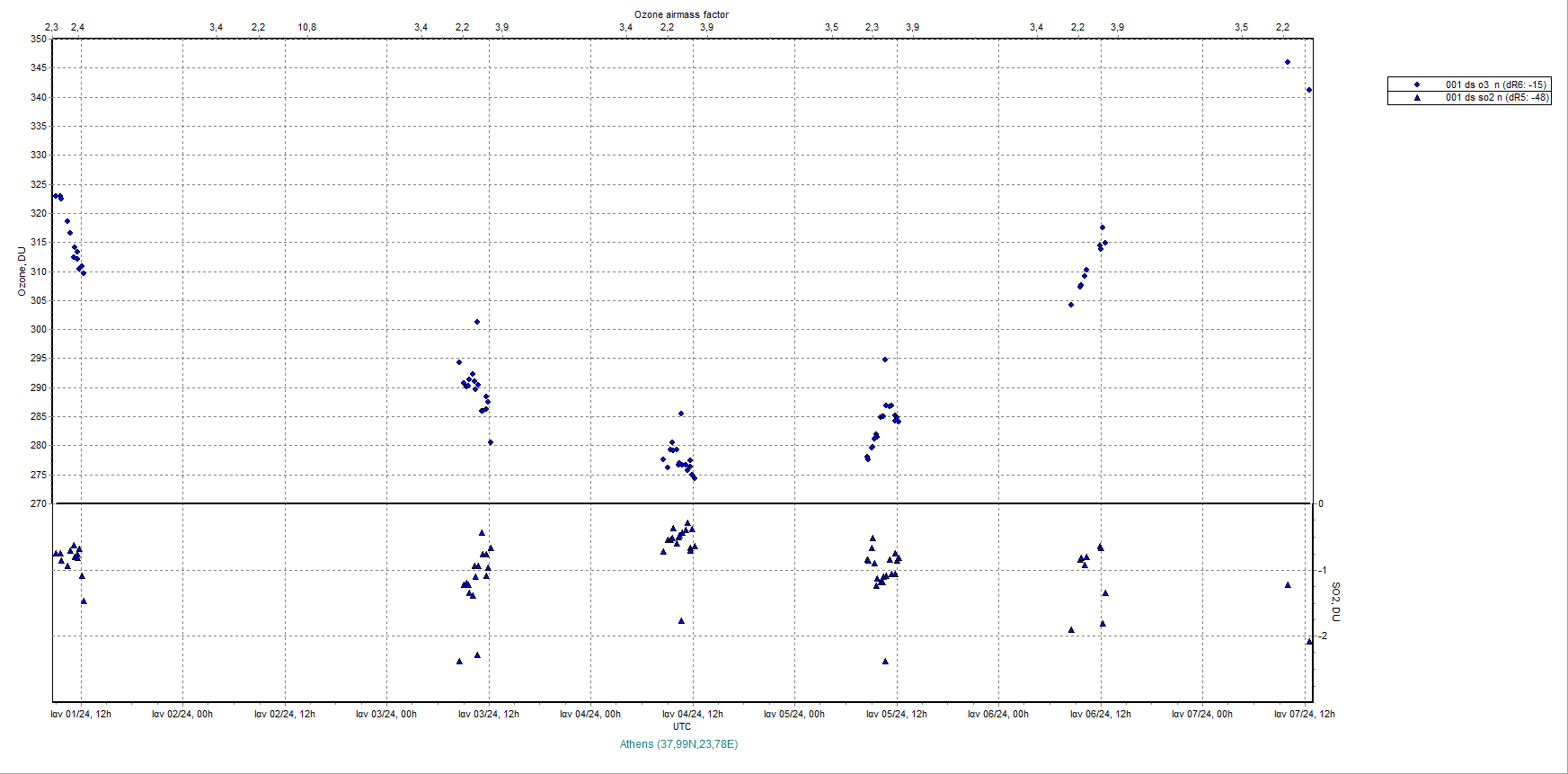This screenshot has height=774, width=1568.
Task: Click the Athens (37,99N,23,78E) location caption
Action: [x=678, y=743]
